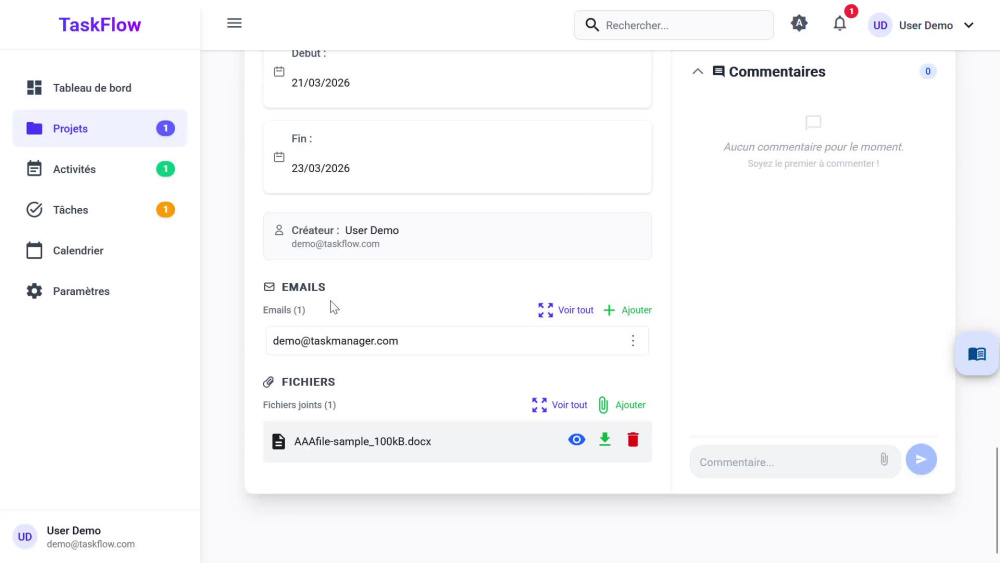The width and height of the screenshot is (1000, 563).
Task: Download AAAfile-sample_100kB.docx
Action: coord(605,439)
